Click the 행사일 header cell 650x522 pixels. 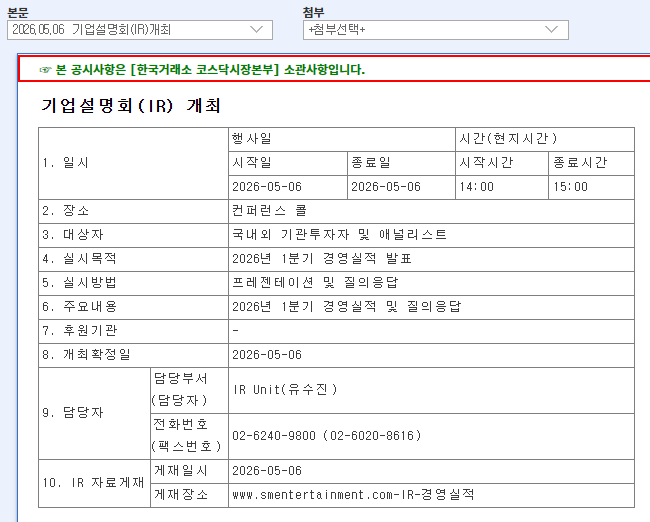pos(342,139)
